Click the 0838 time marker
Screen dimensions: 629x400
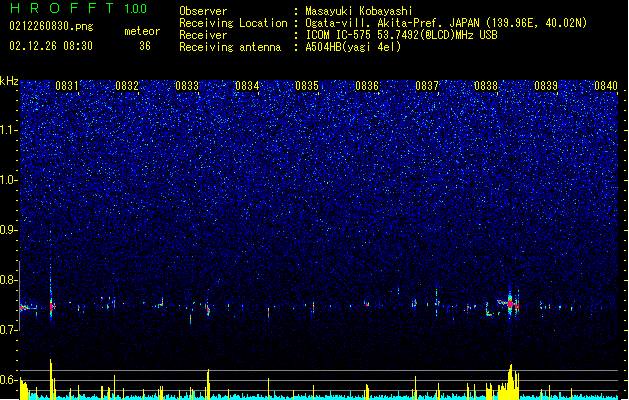486,86
